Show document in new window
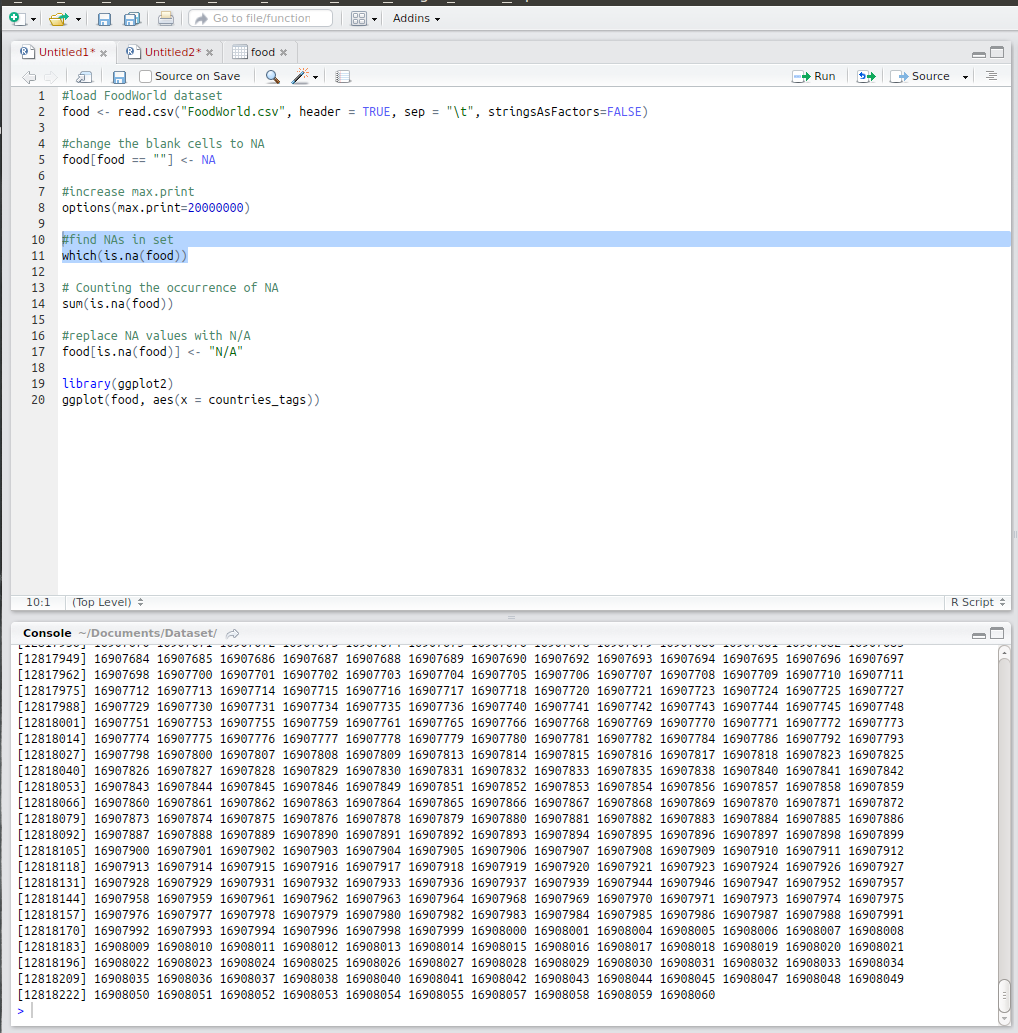 tap(84, 77)
